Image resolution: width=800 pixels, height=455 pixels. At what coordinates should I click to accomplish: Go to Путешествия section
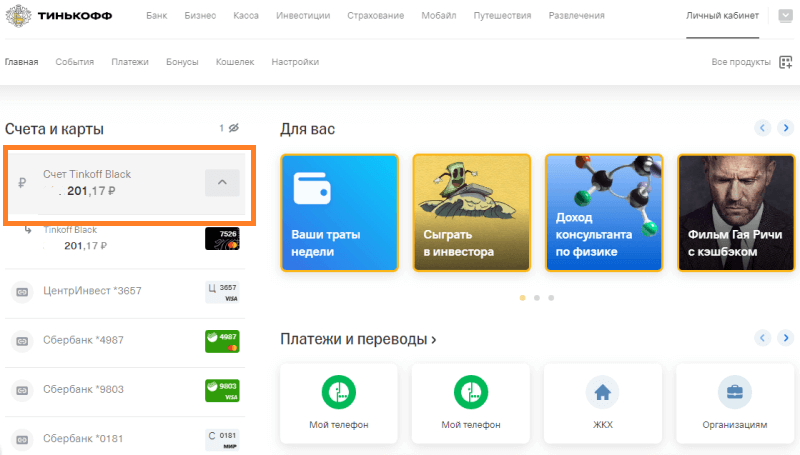(502, 16)
